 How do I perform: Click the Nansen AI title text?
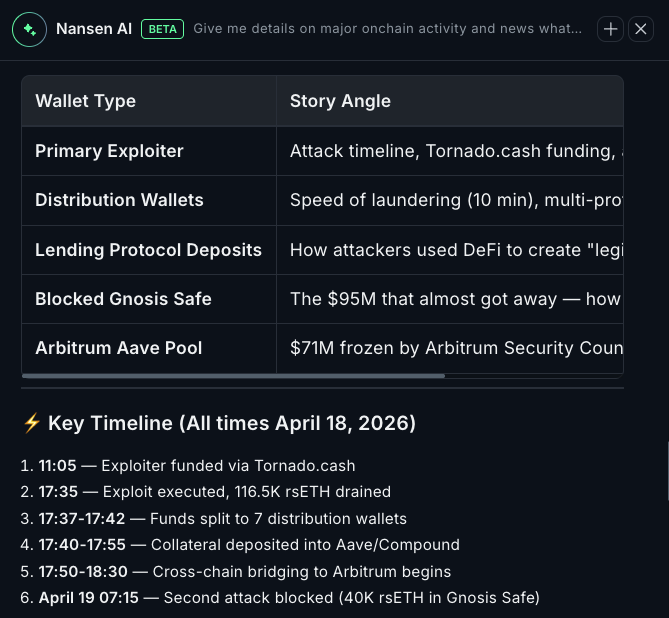[x=94, y=29]
